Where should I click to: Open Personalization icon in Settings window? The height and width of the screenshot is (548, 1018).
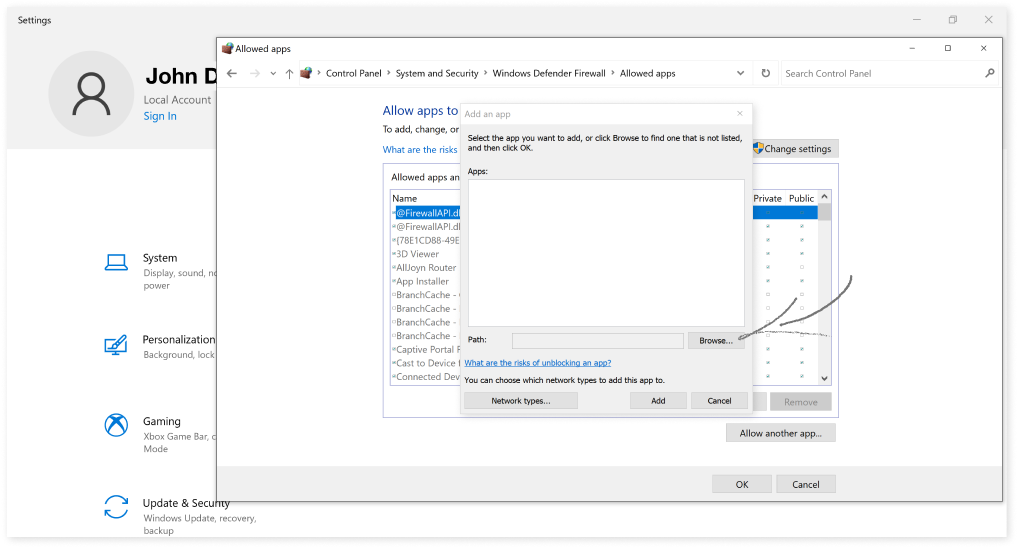[x=116, y=345]
